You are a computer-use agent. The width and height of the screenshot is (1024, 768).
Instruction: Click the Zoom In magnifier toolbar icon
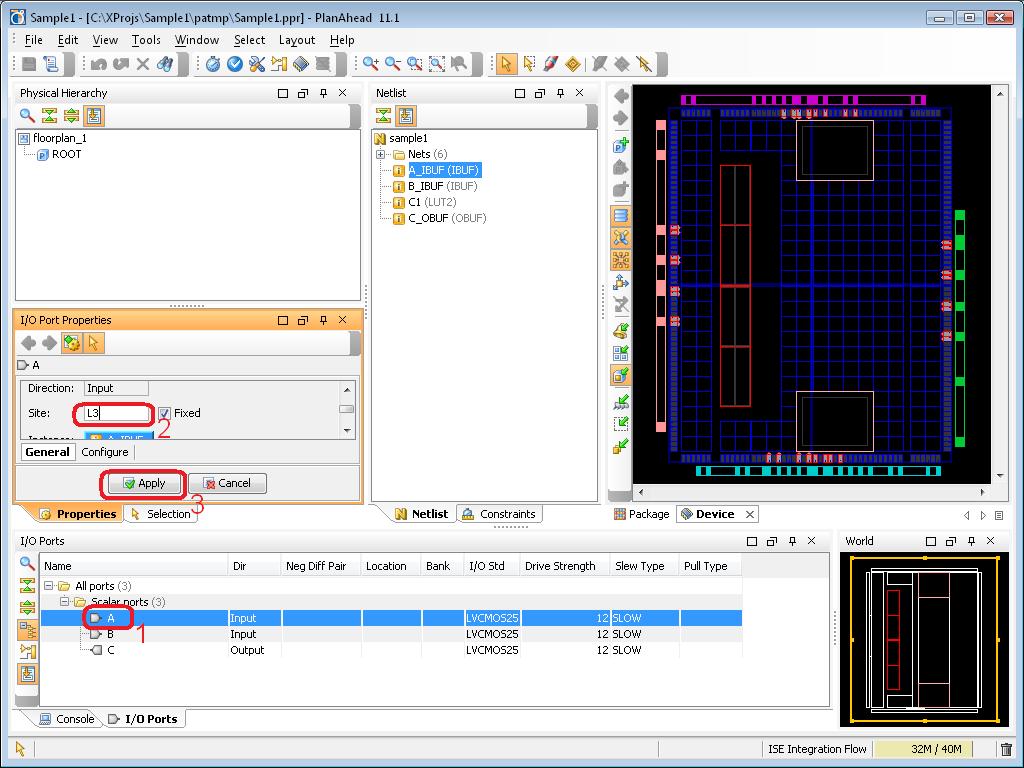click(371, 64)
